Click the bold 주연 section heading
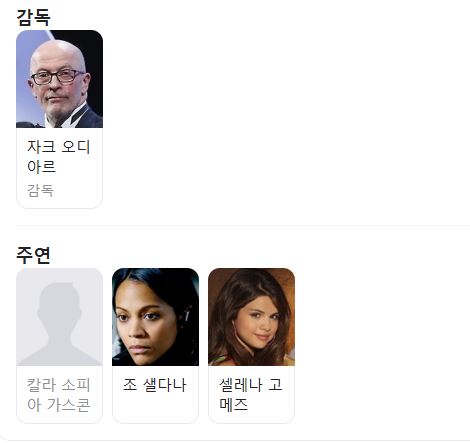 33,255
